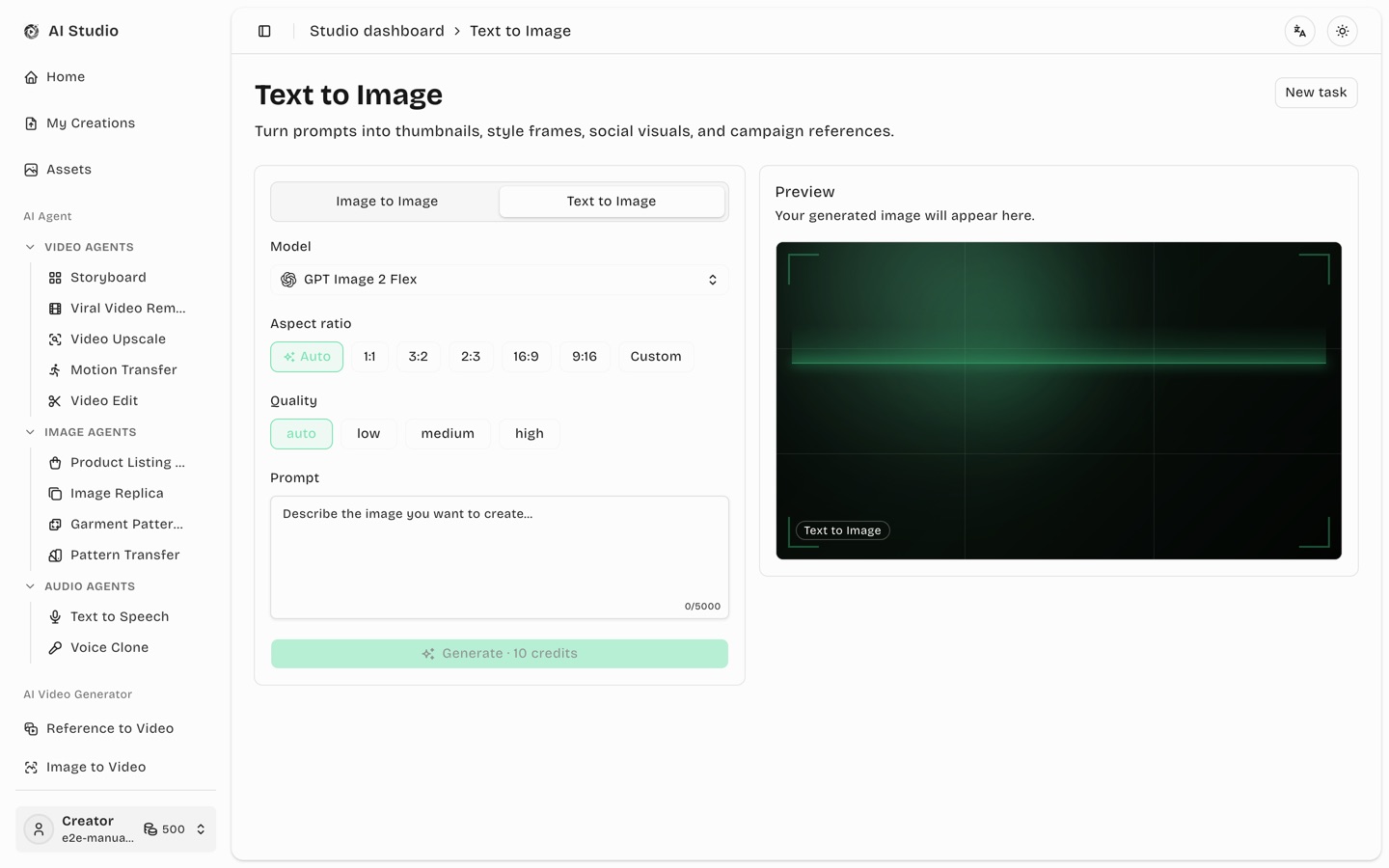Select 1:1 aspect ratio
The width and height of the screenshot is (1389, 868).
369,357
